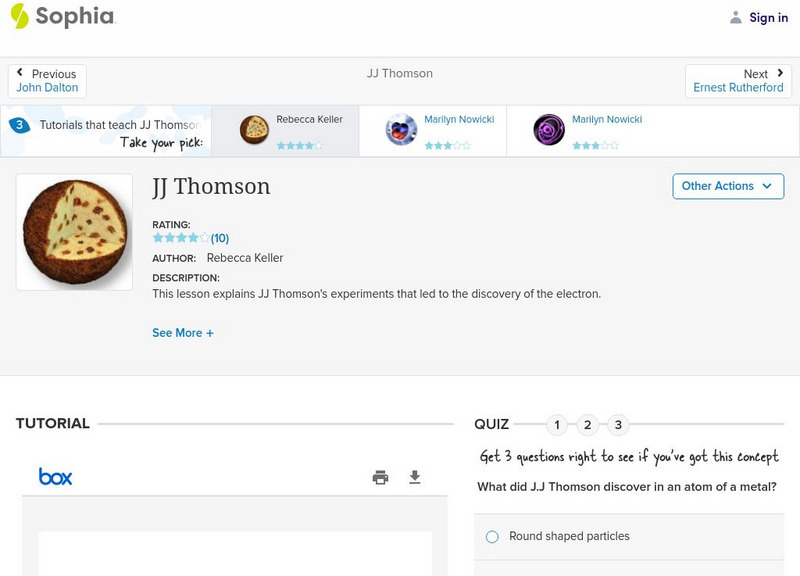Click the JJ Thomson lesson thumbnail image
Image resolution: width=800 pixels, height=576 pixels.
(x=74, y=231)
